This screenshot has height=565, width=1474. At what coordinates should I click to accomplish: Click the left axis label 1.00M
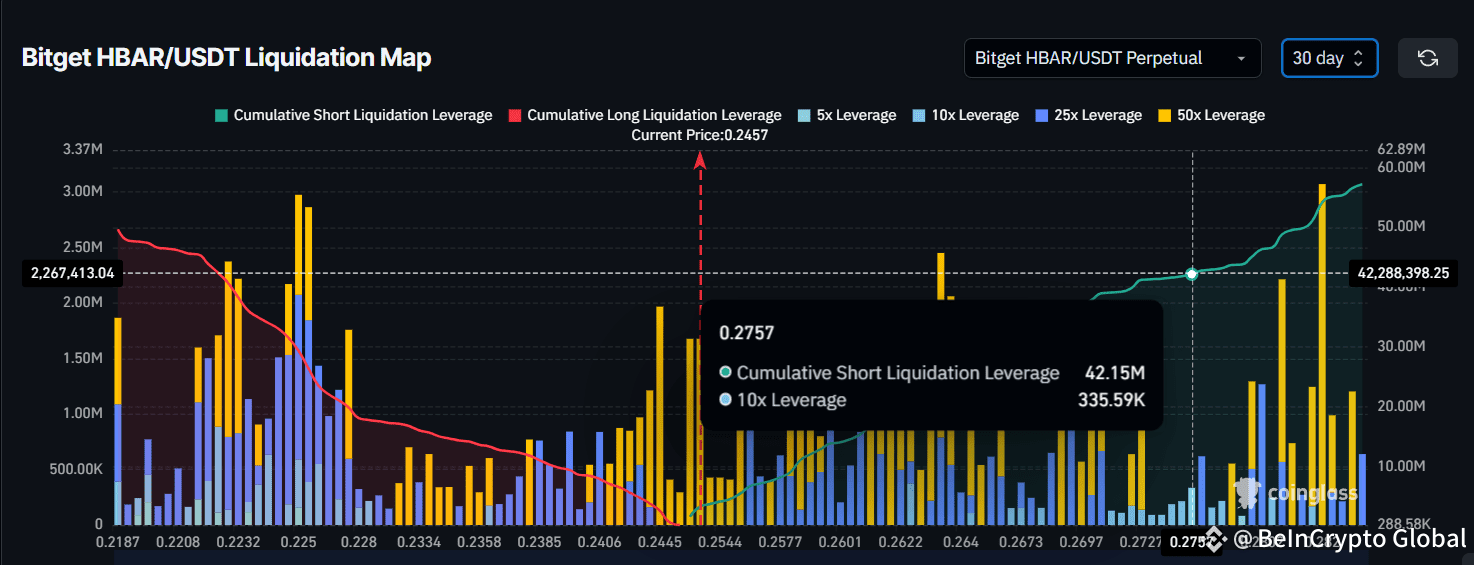pyautogui.click(x=83, y=413)
